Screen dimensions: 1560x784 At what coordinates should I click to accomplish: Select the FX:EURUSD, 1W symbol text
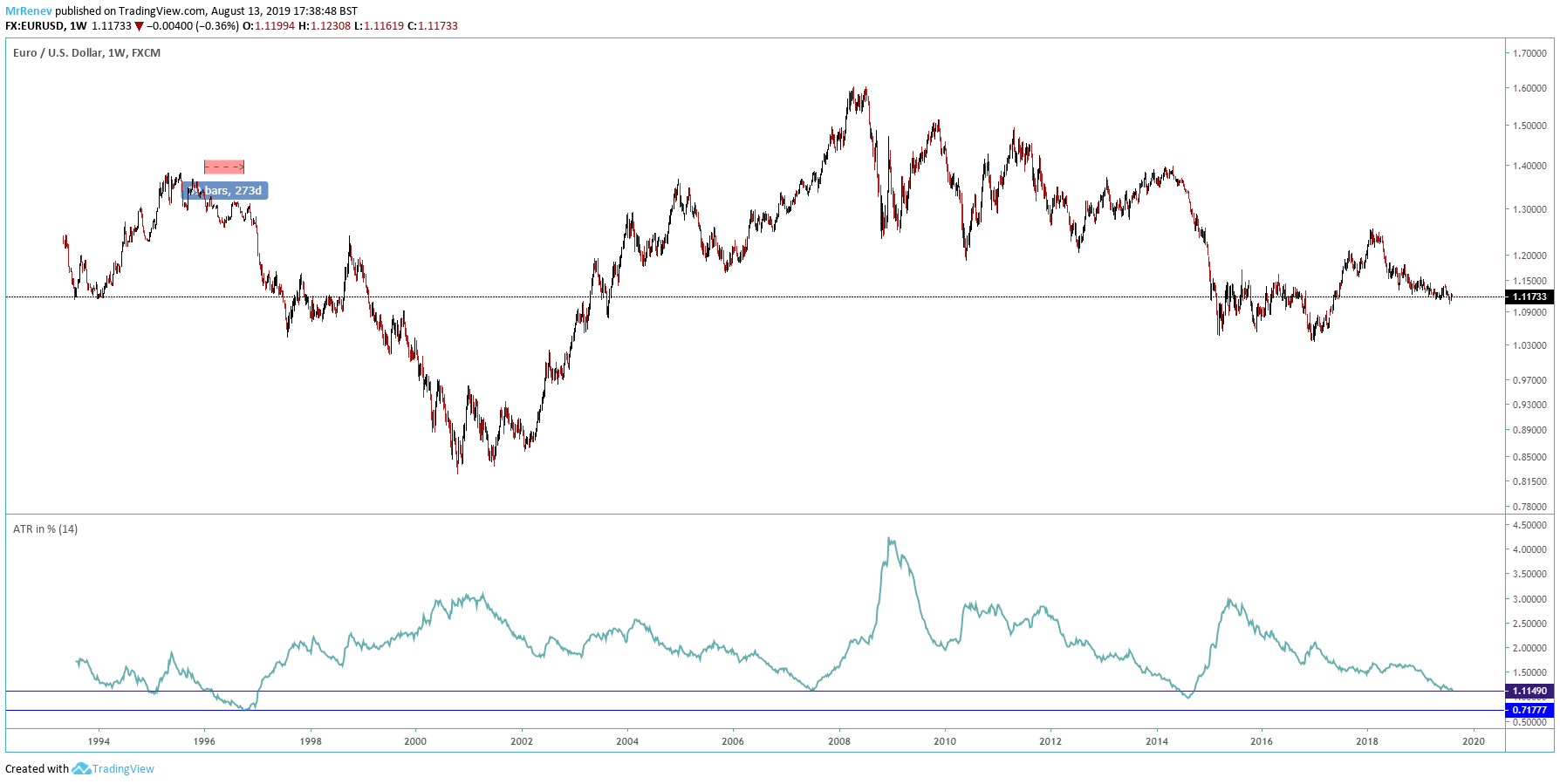pos(46,26)
